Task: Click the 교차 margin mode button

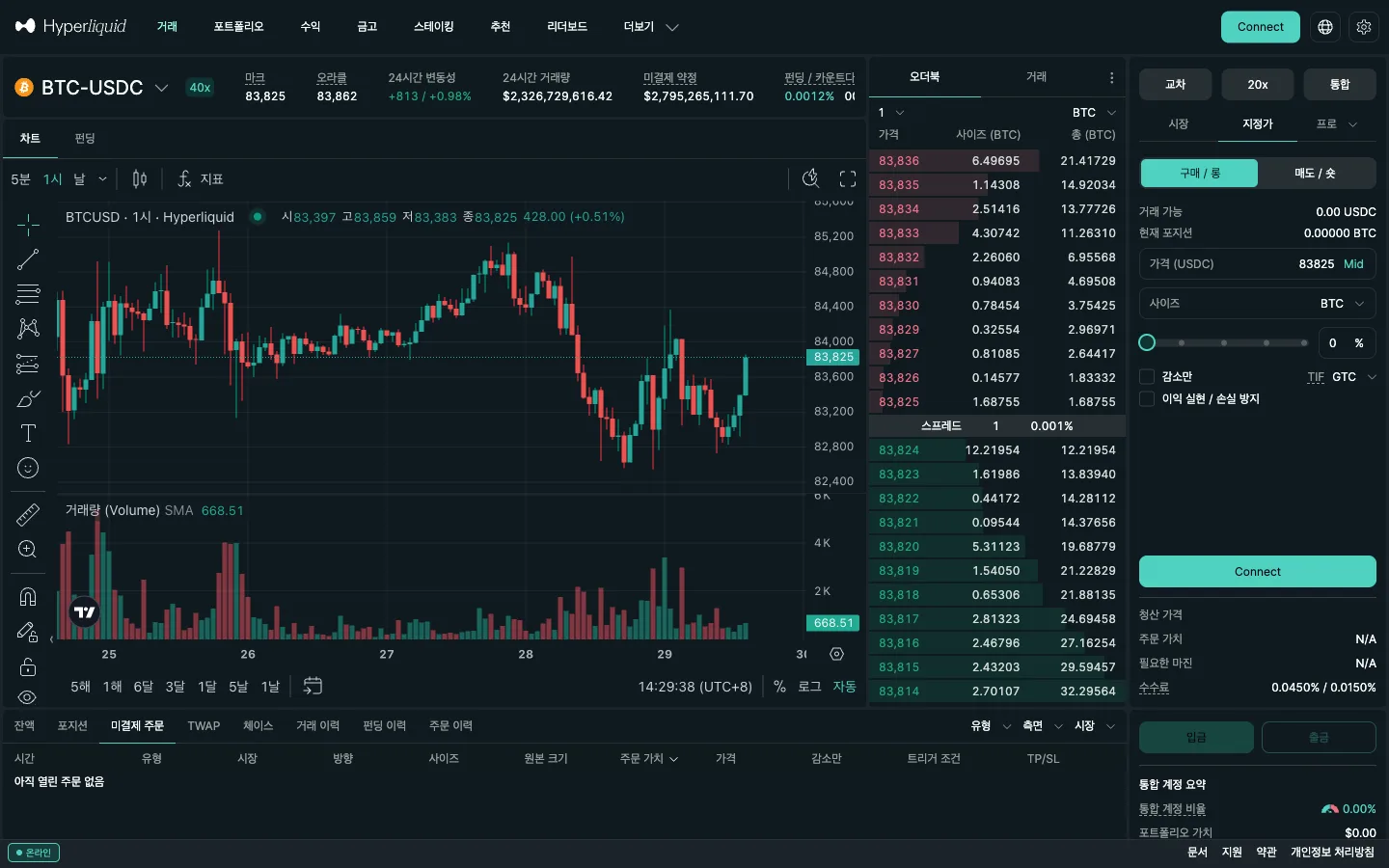Action: pos(1175,85)
